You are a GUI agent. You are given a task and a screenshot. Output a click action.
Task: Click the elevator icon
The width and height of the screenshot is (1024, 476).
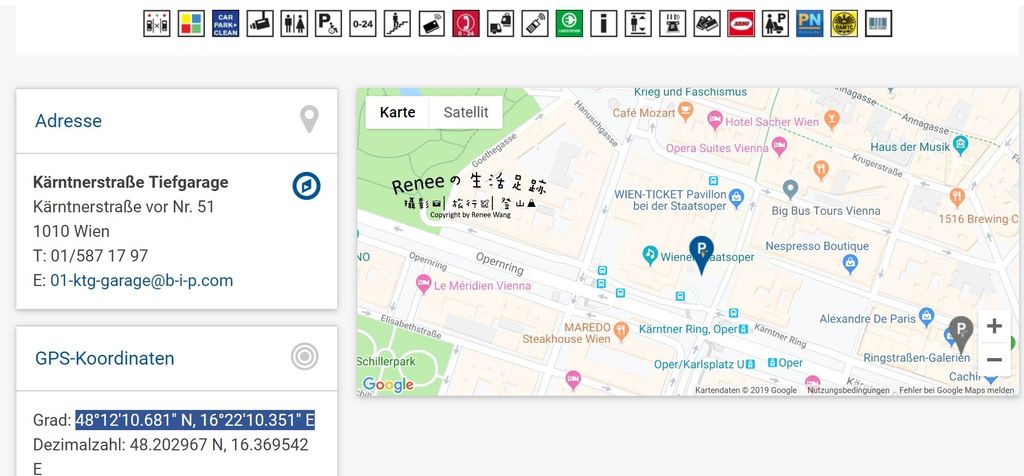click(x=638, y=24)
